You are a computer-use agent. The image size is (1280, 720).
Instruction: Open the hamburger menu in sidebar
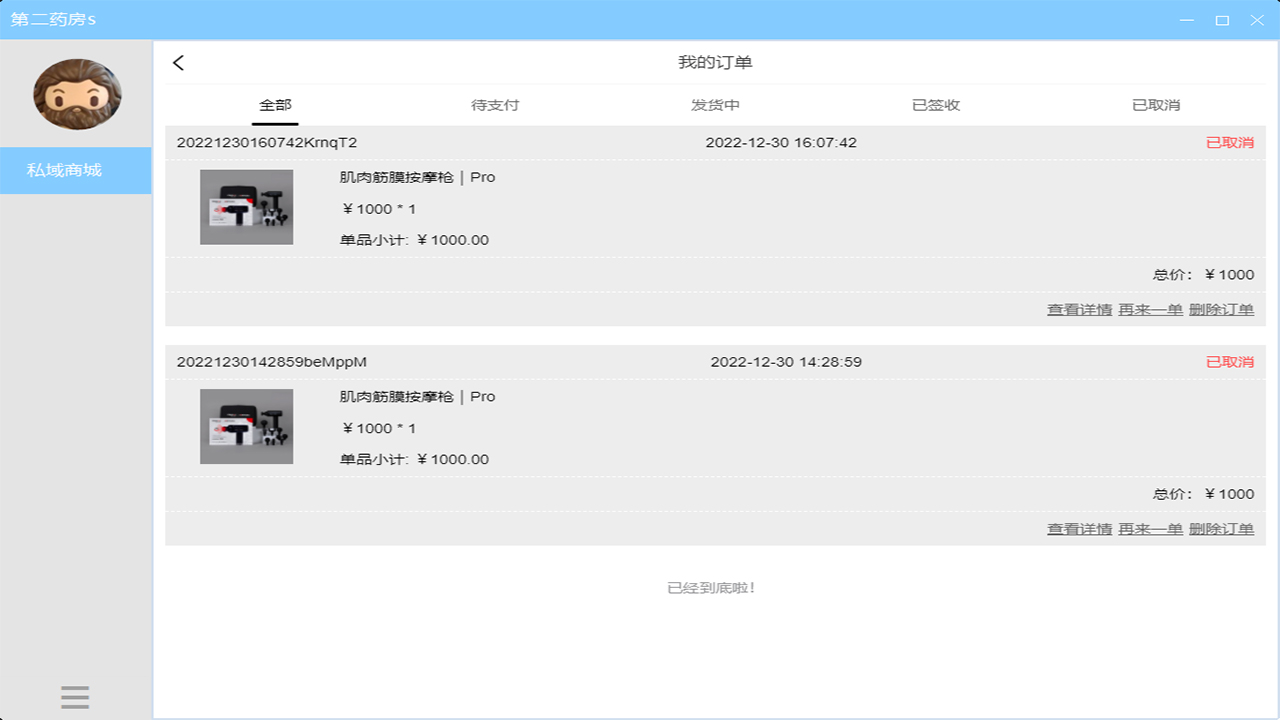click(x=75, y=697)
